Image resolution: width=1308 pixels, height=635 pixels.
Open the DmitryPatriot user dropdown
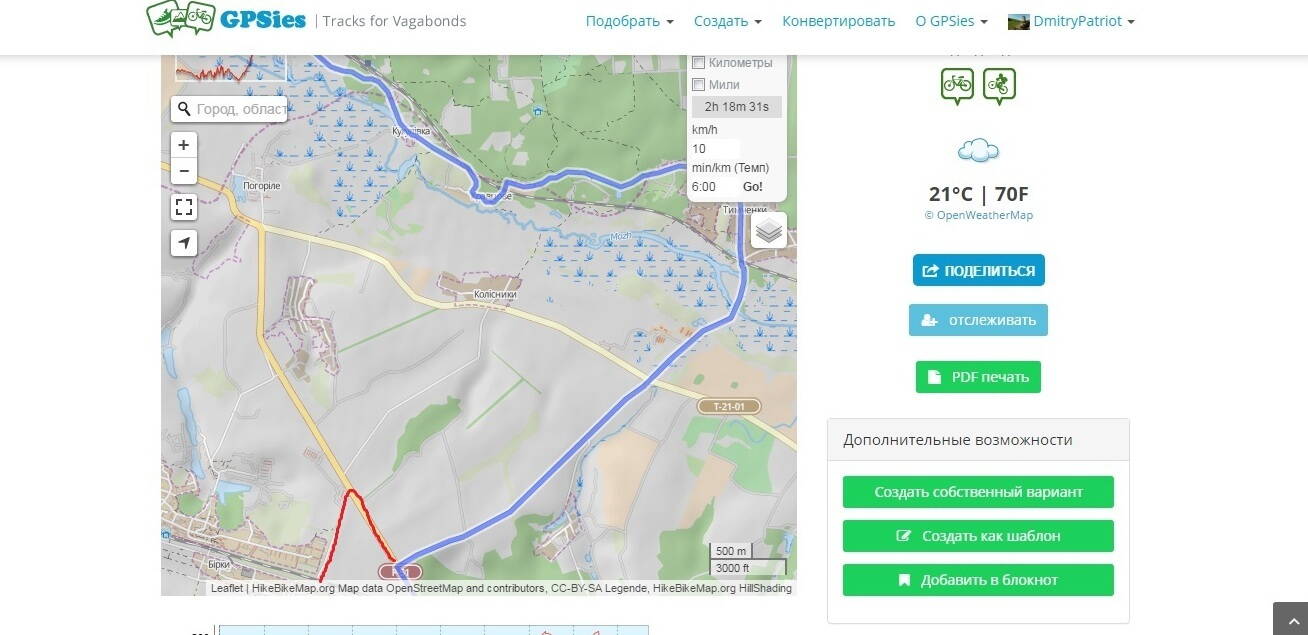tap(1071, 21)
